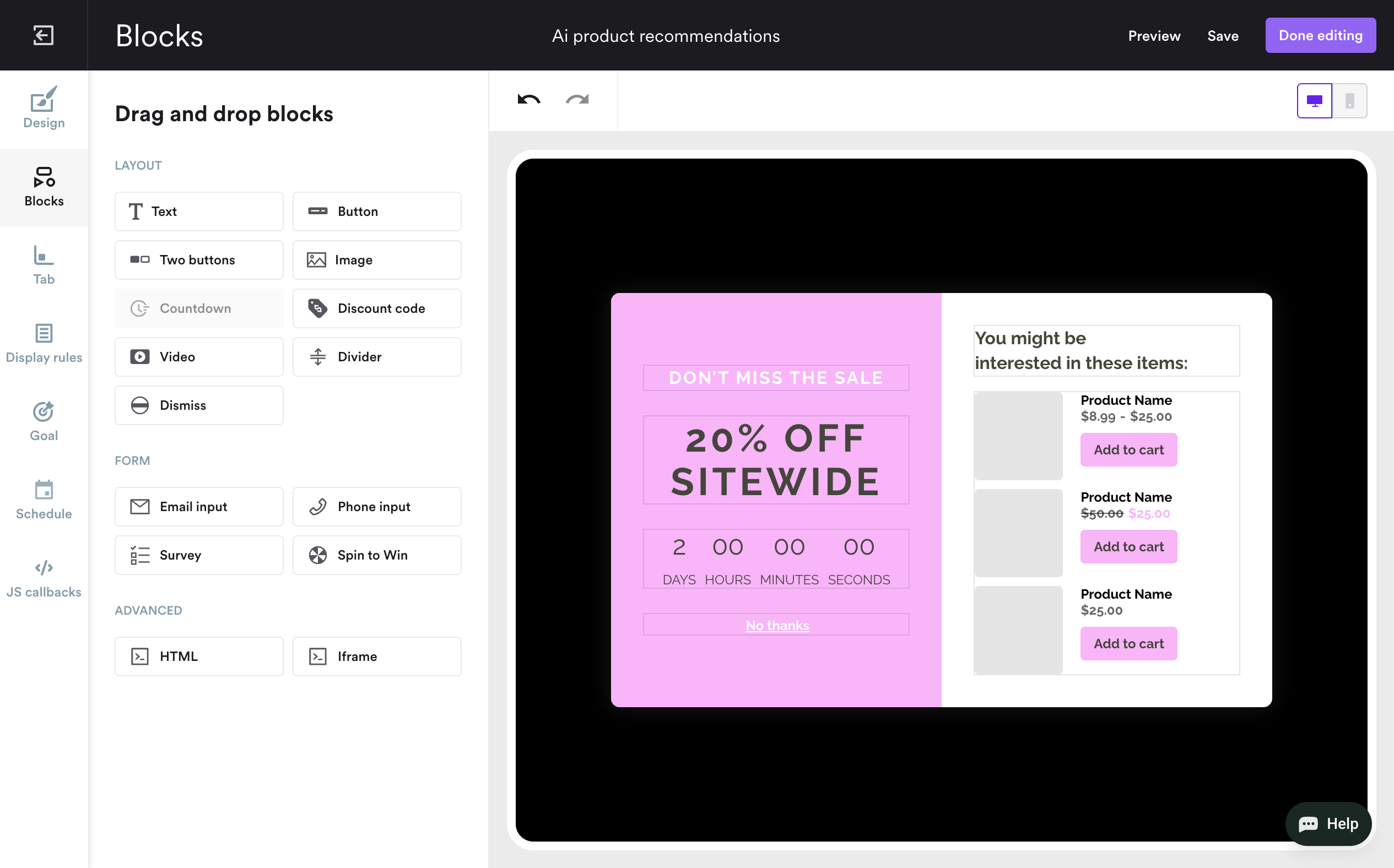Click the first product's Add to cart button
Screen dimensions: 1394x868
[x=1128, y=449]
